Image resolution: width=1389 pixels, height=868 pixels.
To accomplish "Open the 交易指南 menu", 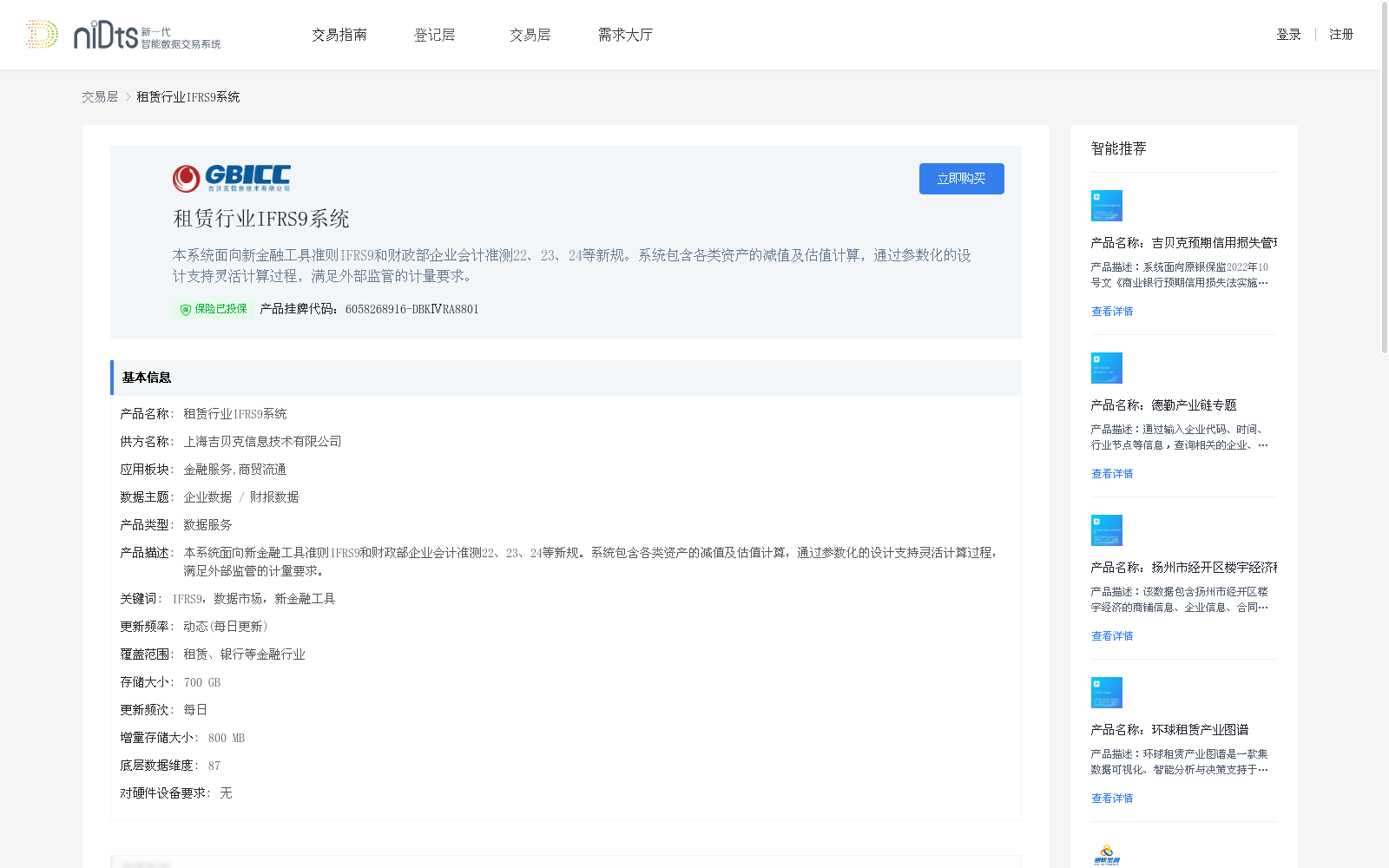I will pos(339,35).
